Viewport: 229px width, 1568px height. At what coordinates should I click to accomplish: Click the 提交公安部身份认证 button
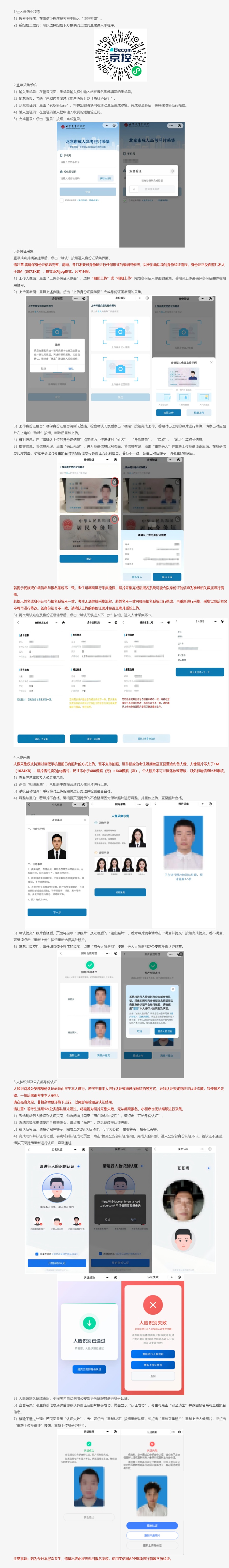click(90, 1370)
